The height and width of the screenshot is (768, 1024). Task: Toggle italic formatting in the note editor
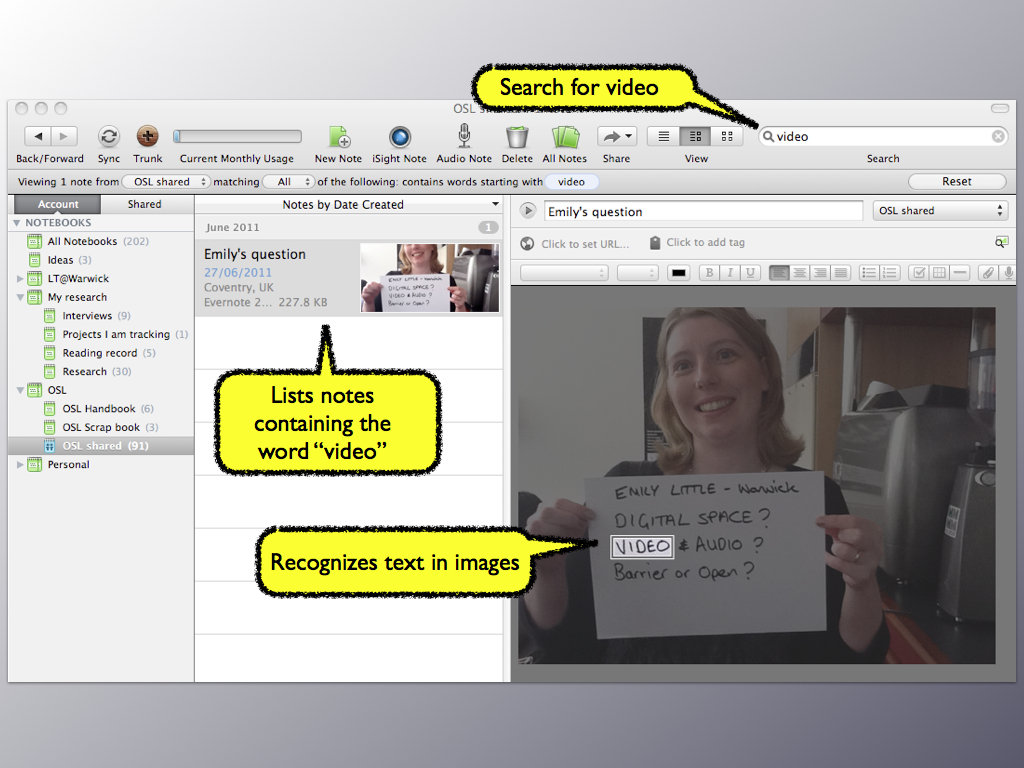[x=730, y=273]
